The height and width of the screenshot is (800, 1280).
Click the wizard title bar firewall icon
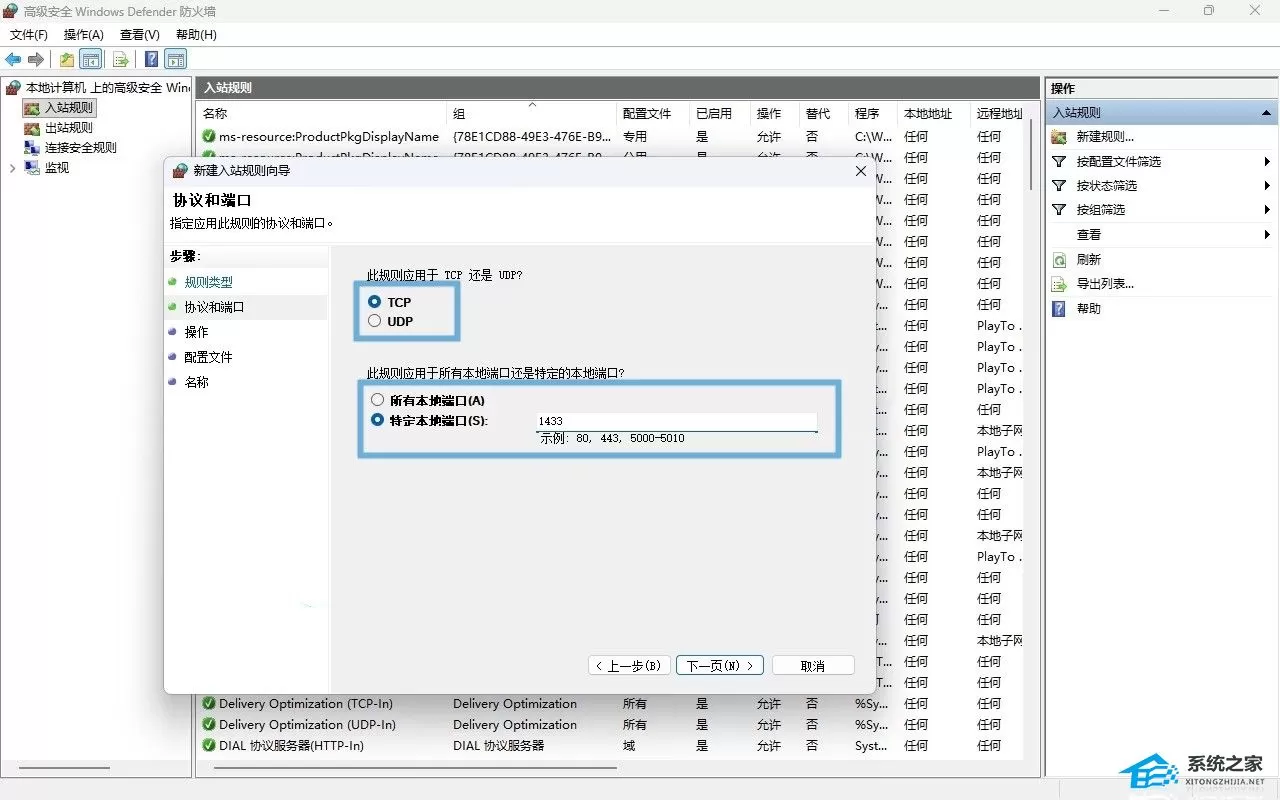(180, 171)
